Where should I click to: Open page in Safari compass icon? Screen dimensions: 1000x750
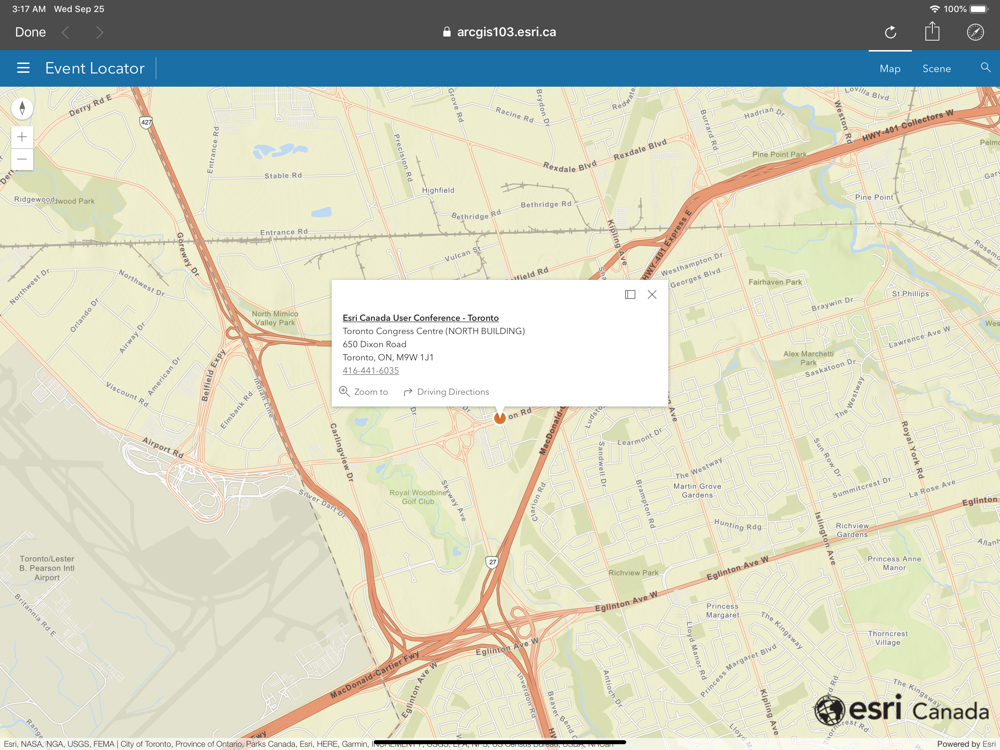pos(975,32)
